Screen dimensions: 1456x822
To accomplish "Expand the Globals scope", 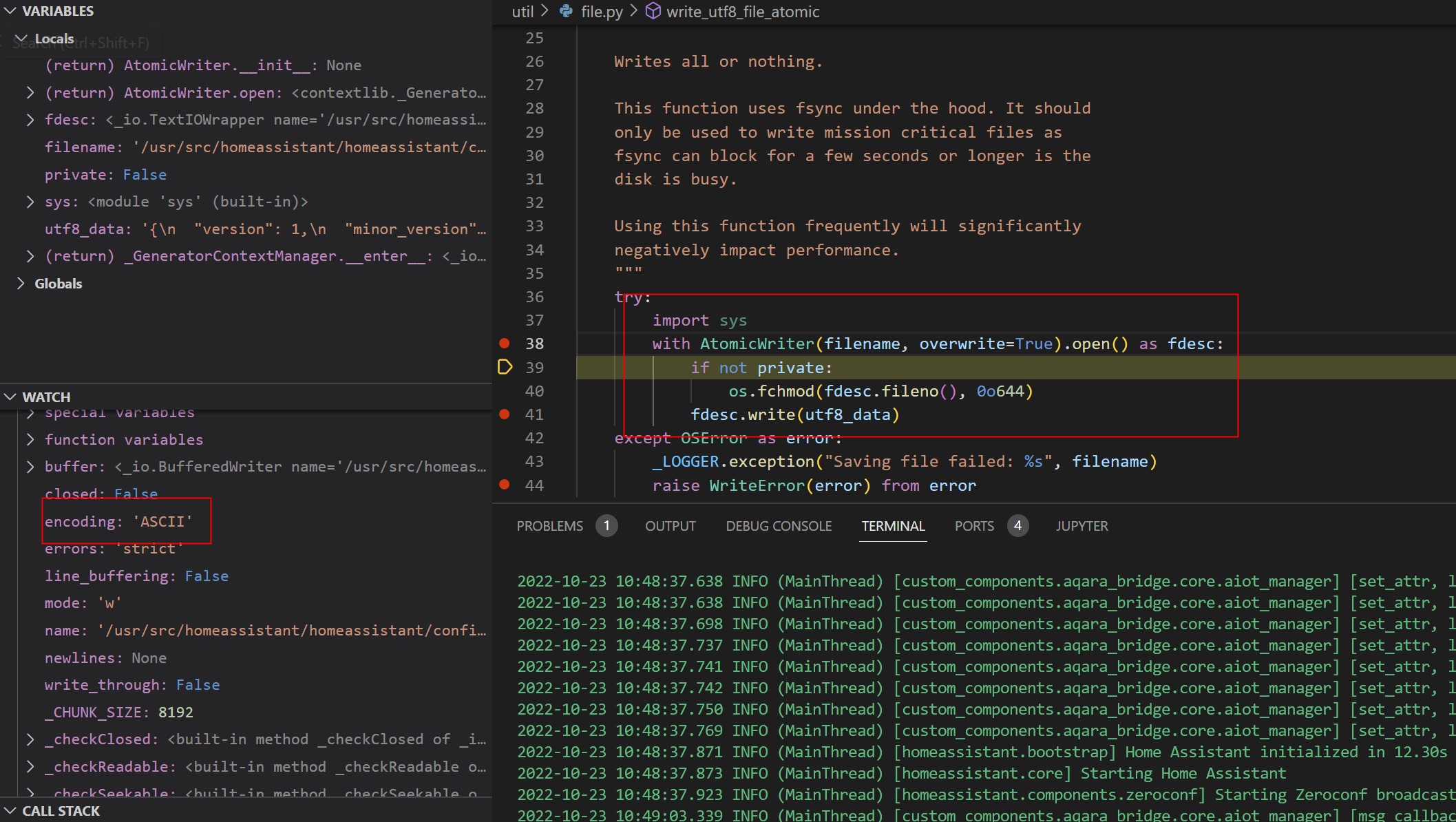I will tap(21, 284).
